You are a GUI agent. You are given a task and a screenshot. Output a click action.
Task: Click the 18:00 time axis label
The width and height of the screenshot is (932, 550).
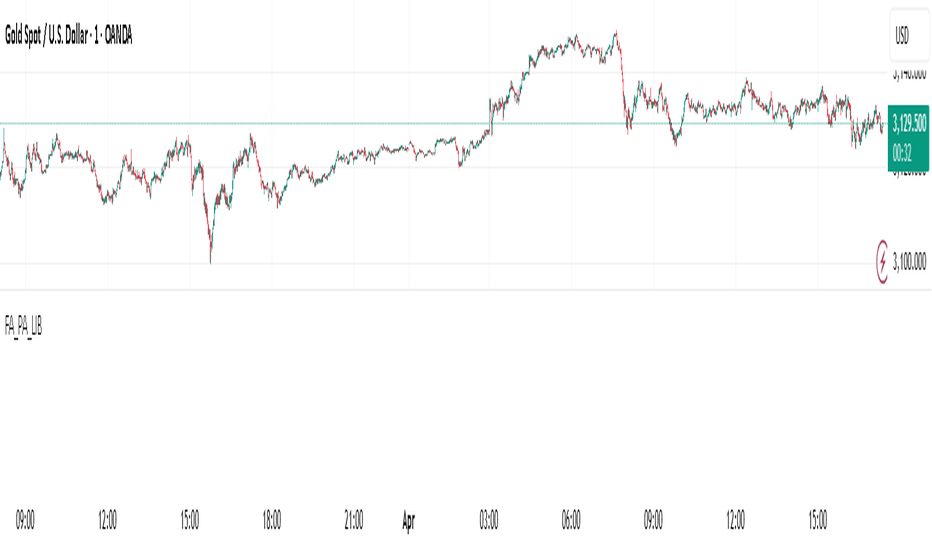pos(272,520)
